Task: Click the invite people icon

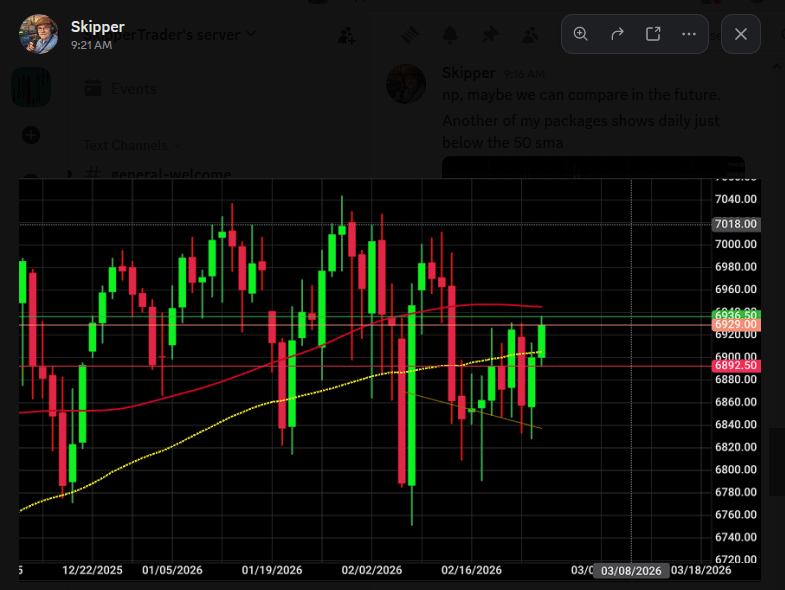Action: coord(346,35)
